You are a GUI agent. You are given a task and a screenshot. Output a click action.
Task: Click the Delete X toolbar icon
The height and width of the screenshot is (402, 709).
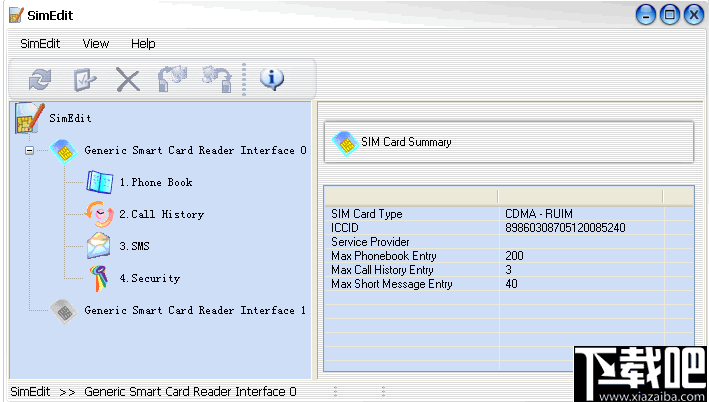coord(128,80)
